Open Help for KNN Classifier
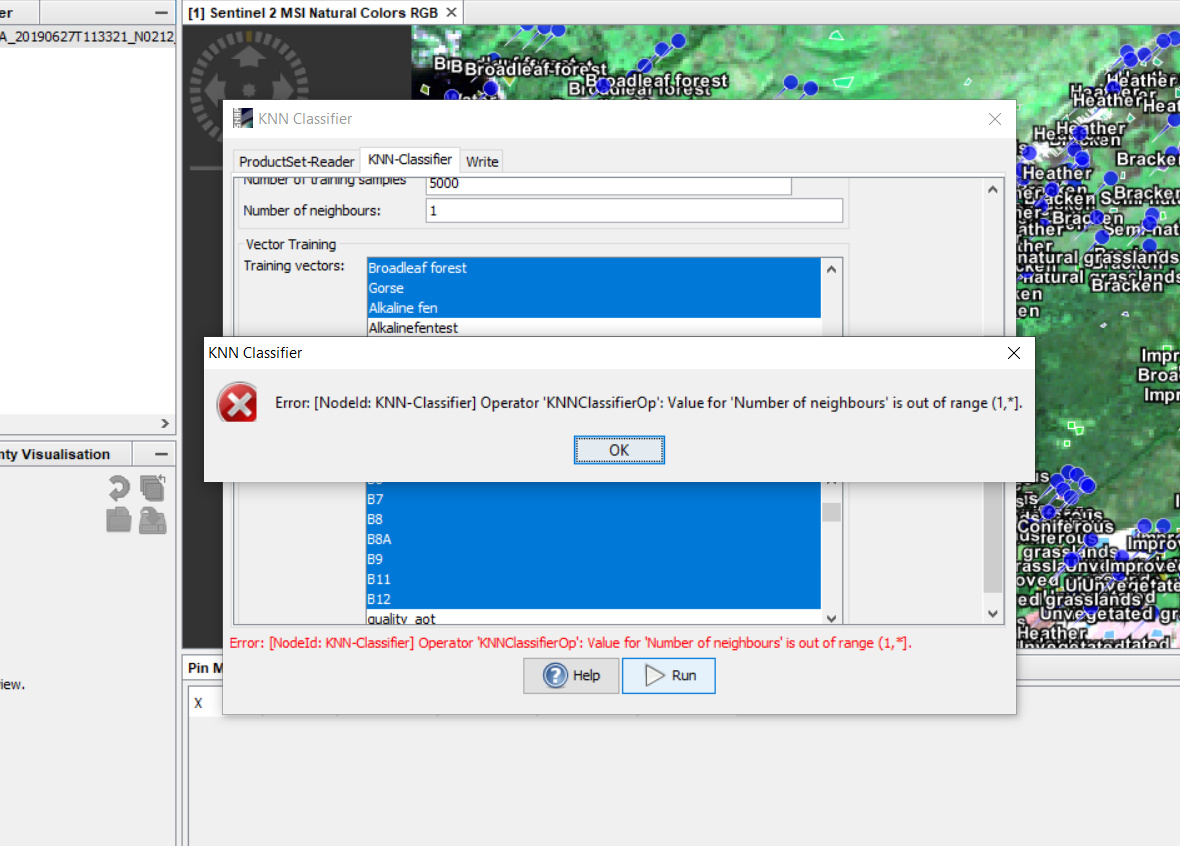 click(571, 676)
